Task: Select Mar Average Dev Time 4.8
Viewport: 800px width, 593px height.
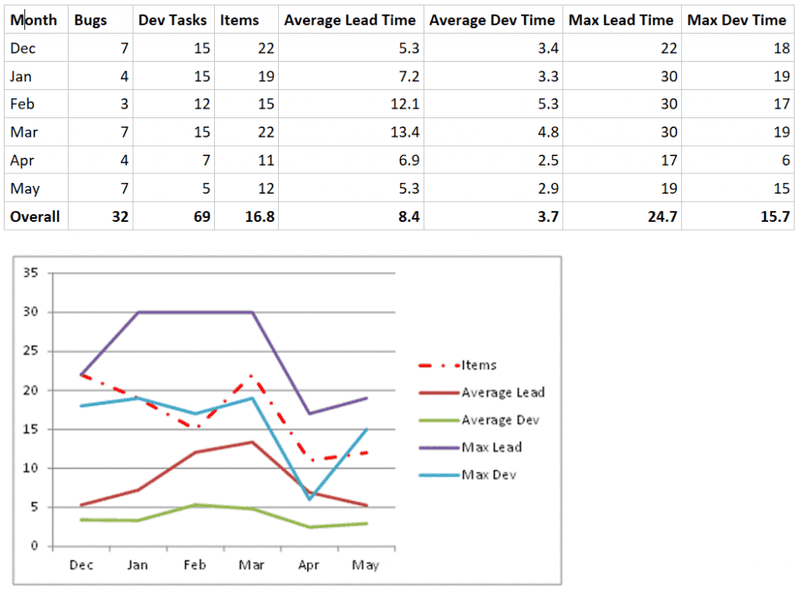Action: [x=493, y=132]
